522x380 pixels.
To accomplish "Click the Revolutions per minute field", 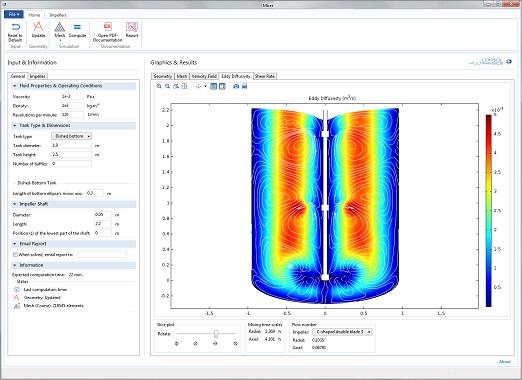I will 72,115.
